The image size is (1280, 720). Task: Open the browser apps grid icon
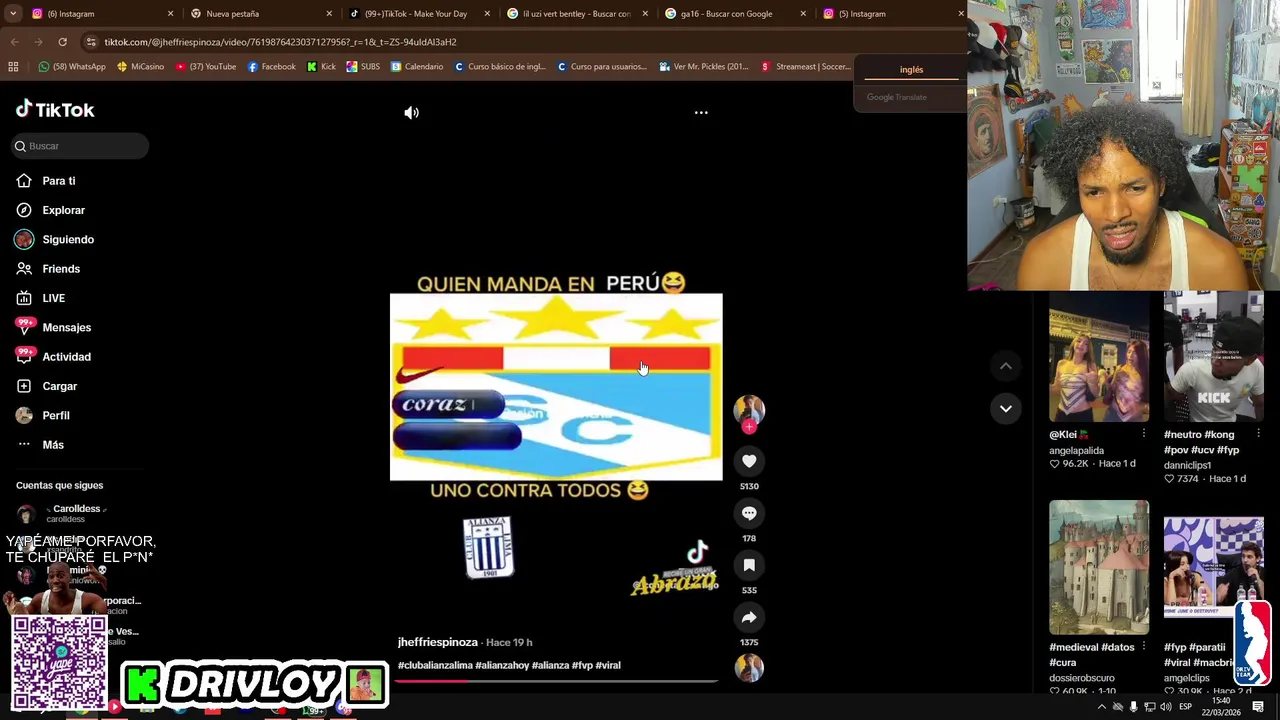13,67
